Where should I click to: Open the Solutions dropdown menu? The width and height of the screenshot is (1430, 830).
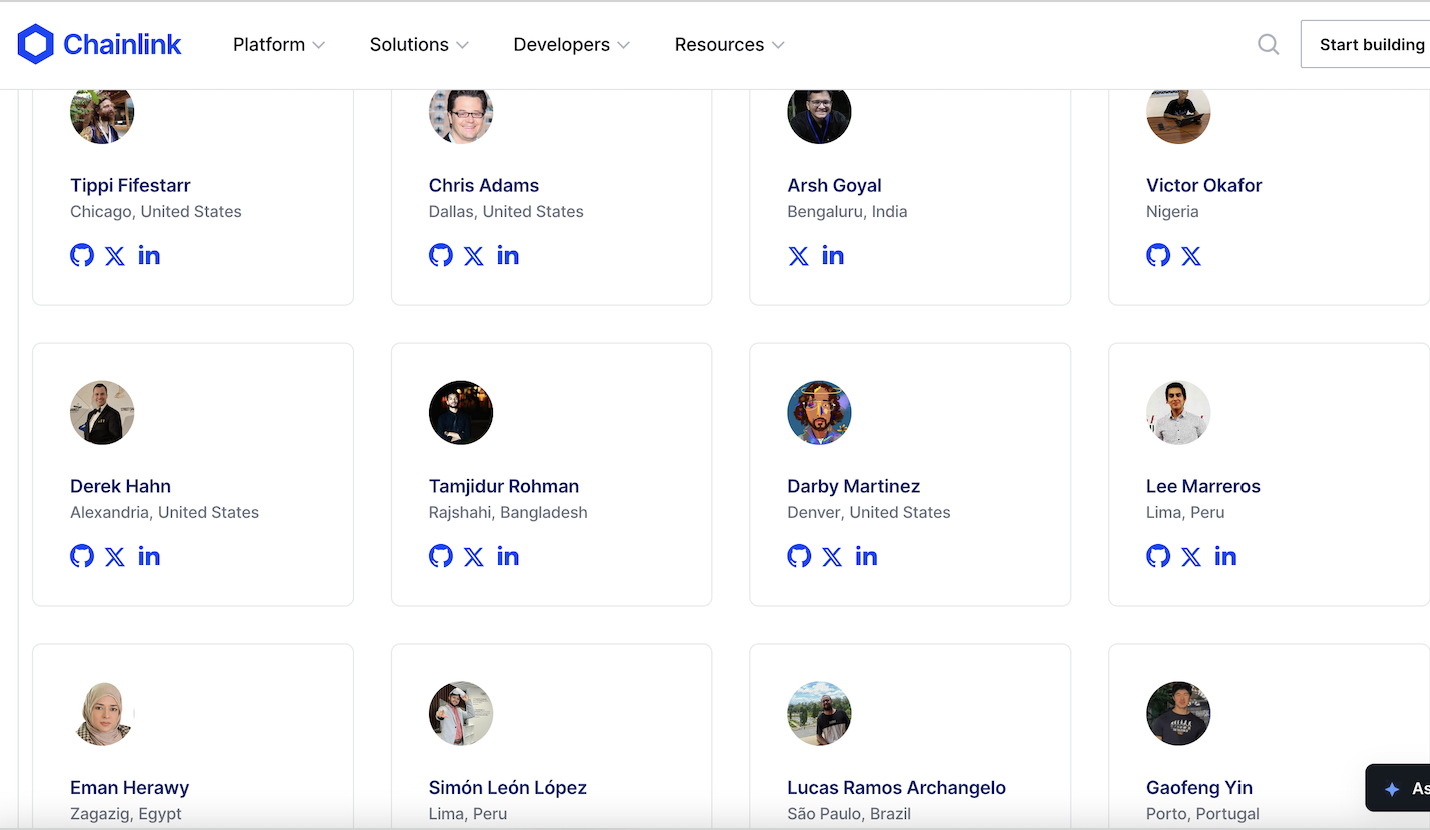point(419,44)
